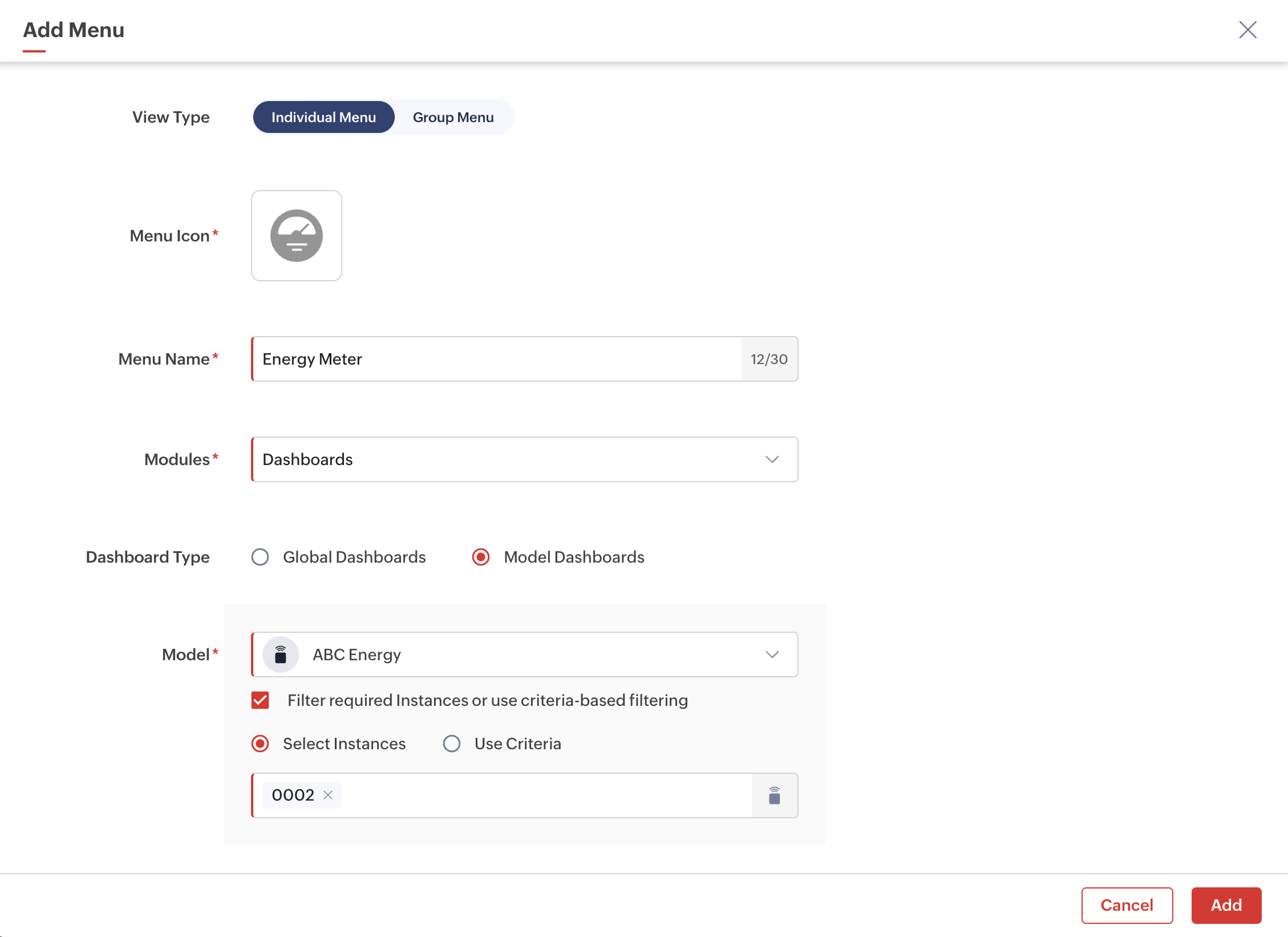This screenshot has width=1288, height=937.
Task: Close the Add Menu dialog
Action: coord(1248,30)
